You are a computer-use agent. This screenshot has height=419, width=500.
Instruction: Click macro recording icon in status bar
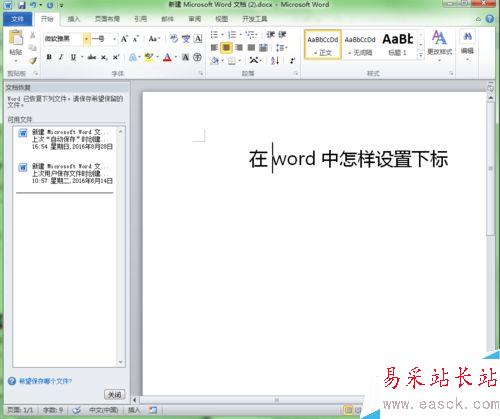coord(153,410)
